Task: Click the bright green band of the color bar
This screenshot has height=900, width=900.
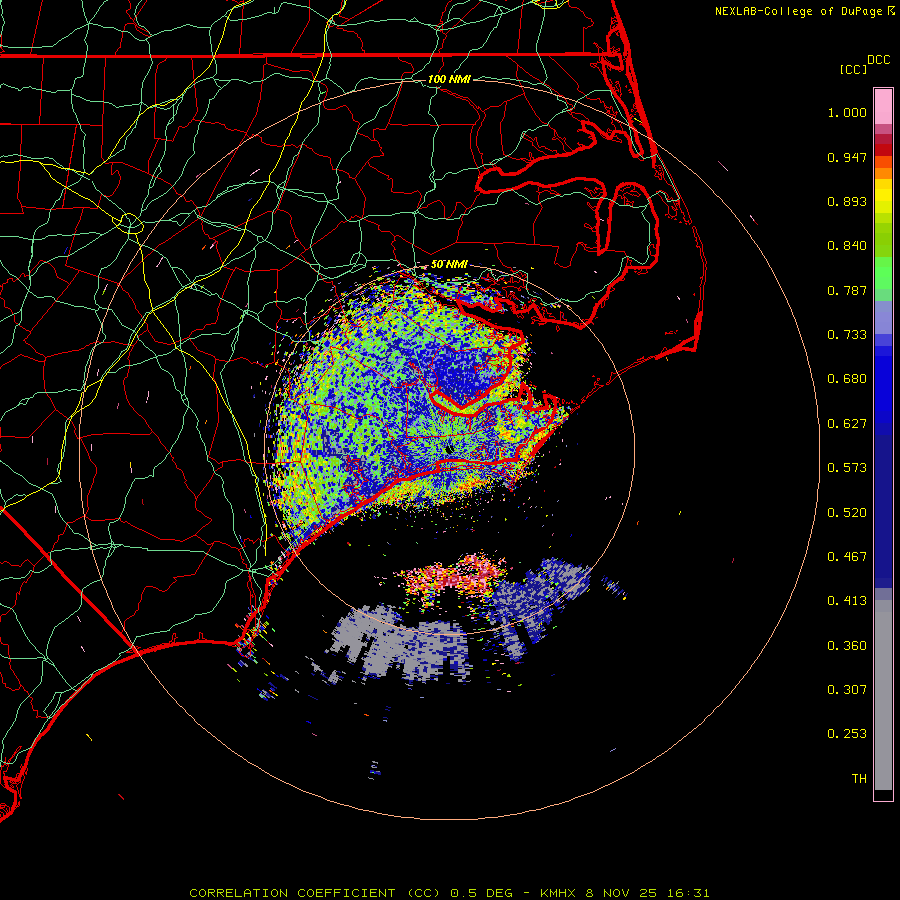Action: click(x=883, y=273)
